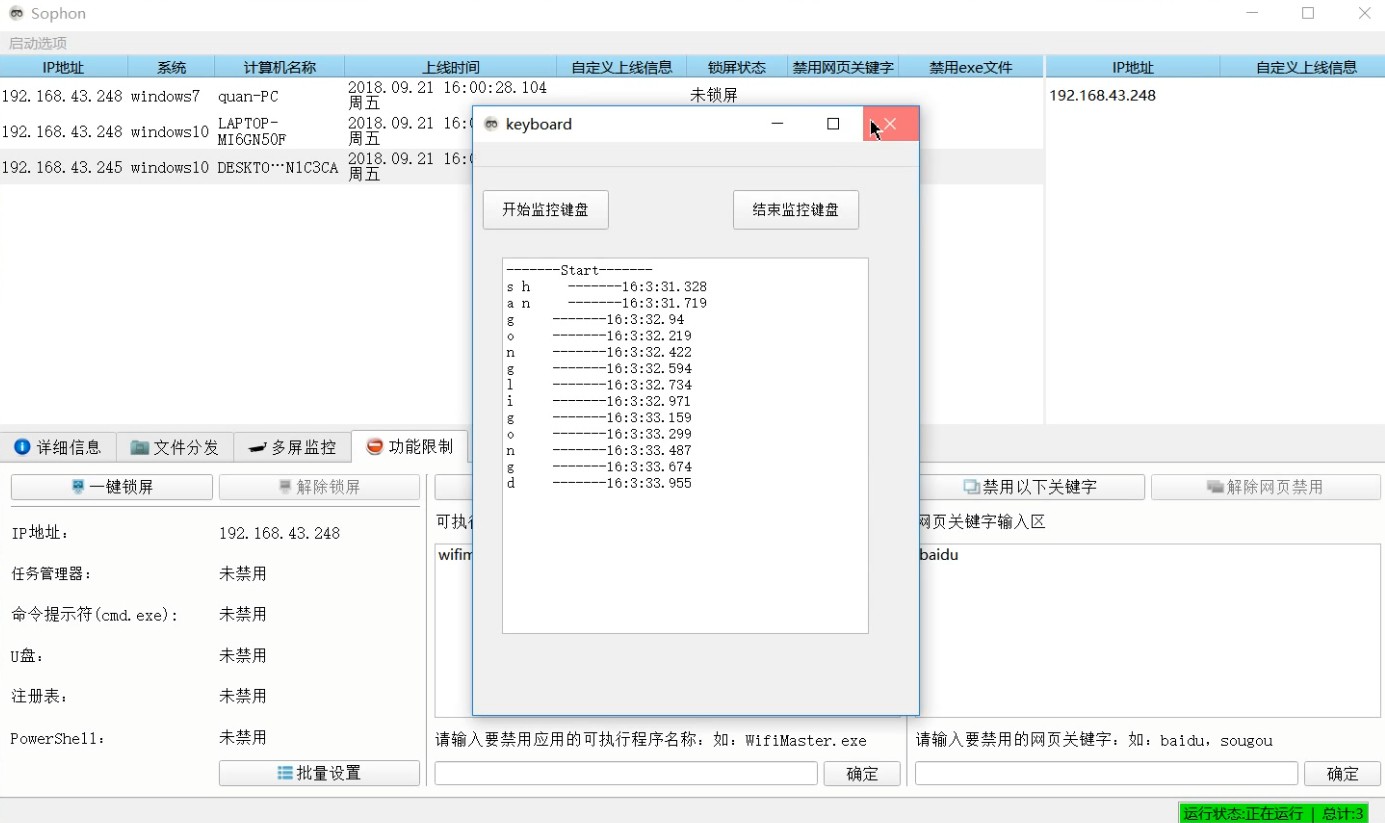Click the log line 16:3:31.328

[x=606, y=287]
